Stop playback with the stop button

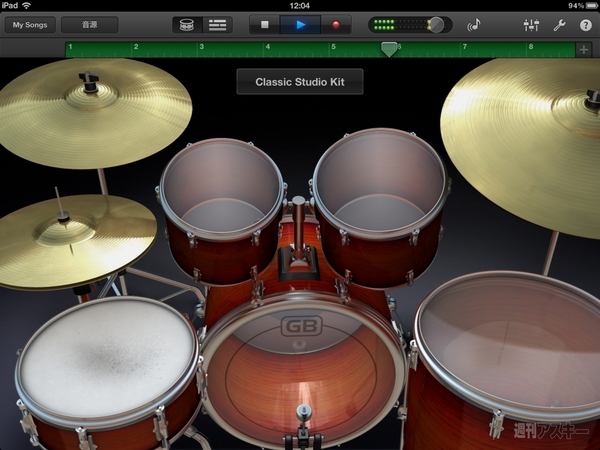point(264,25)
